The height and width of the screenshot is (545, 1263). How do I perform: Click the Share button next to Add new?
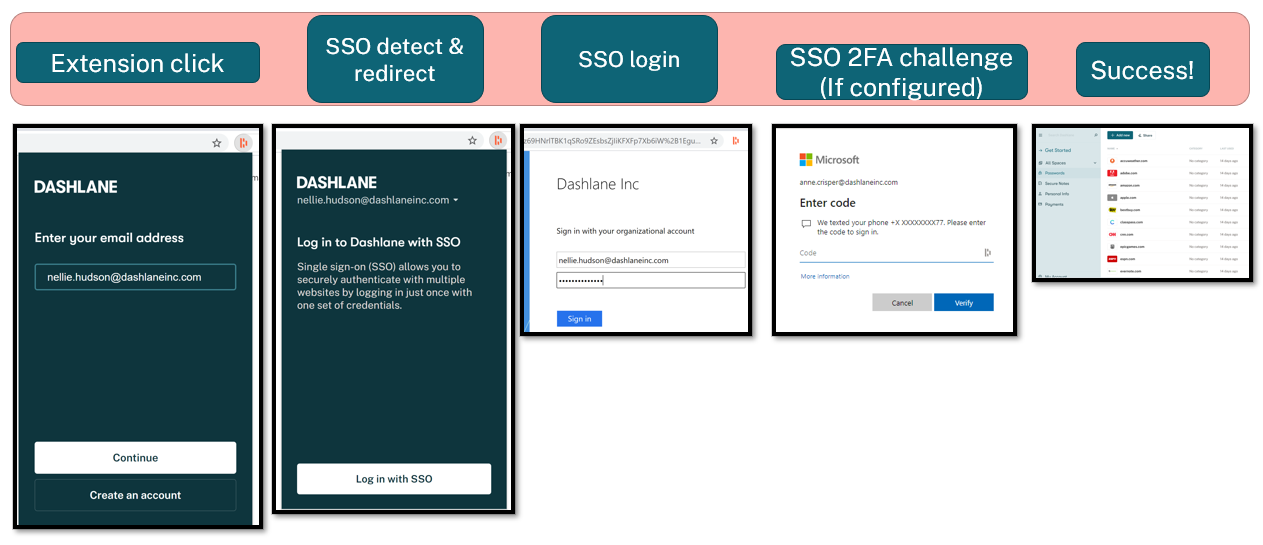click(x=1145, y=135)
